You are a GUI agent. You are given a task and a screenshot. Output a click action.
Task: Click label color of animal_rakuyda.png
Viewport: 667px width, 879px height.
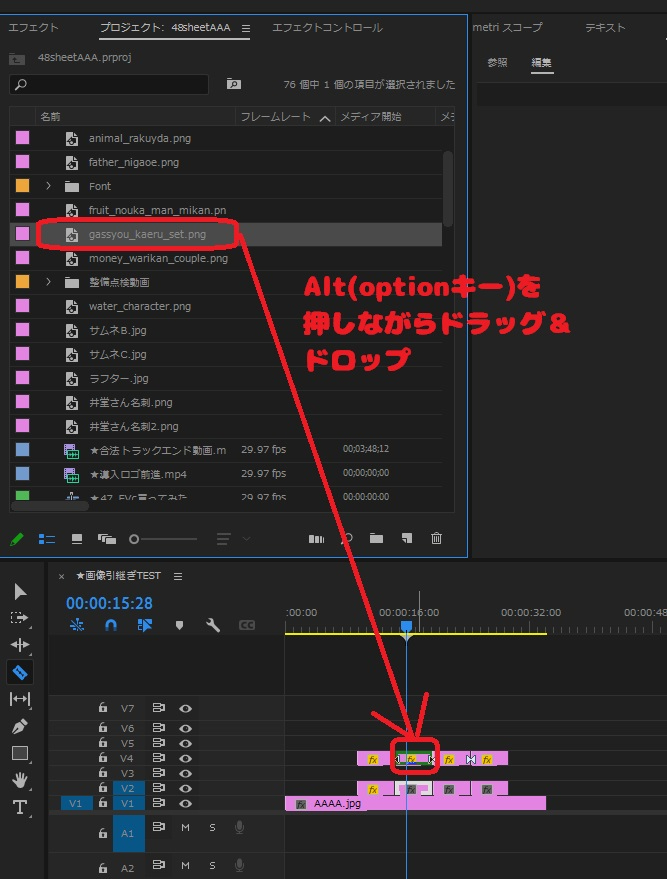pyautogui.click(x=22, y=137)
